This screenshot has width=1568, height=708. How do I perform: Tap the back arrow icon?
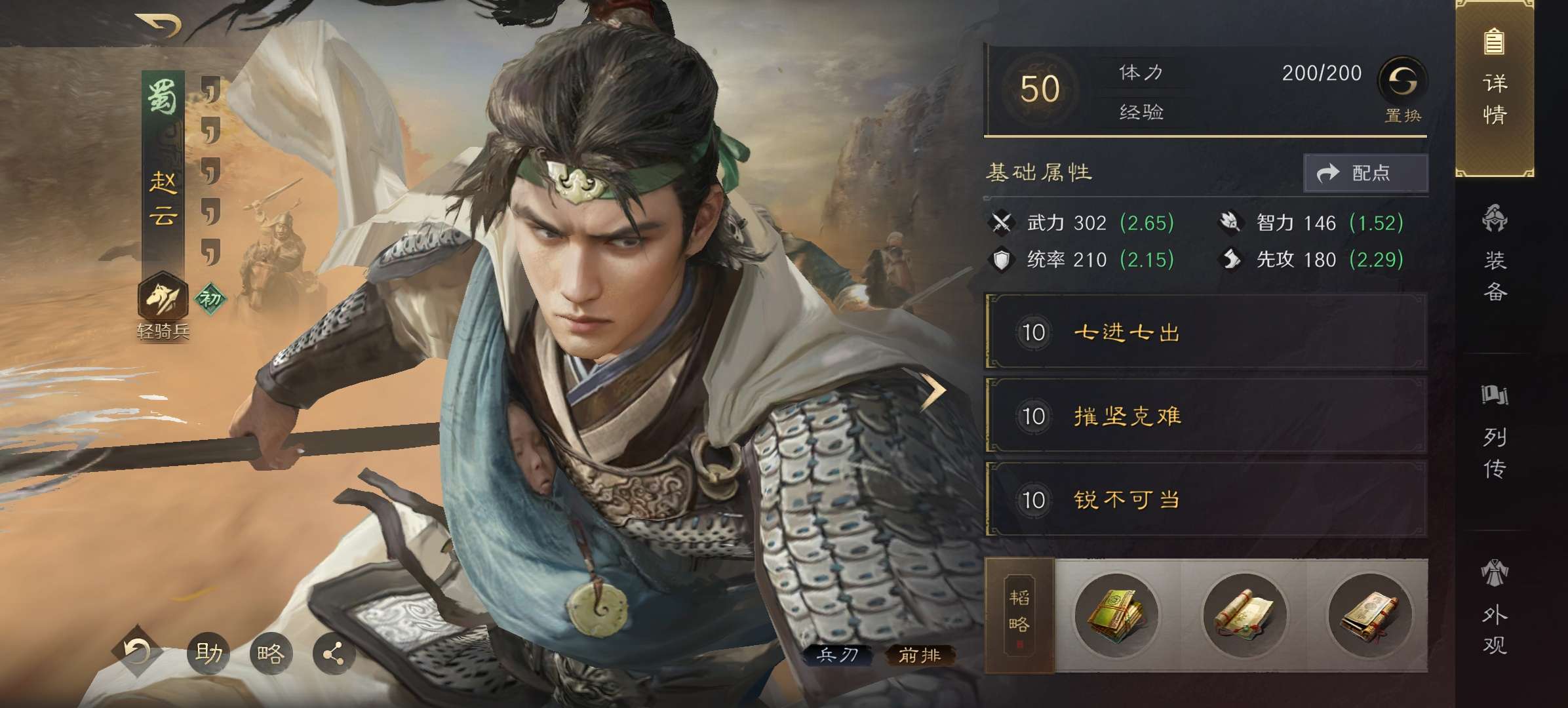[x=158, y=25]
